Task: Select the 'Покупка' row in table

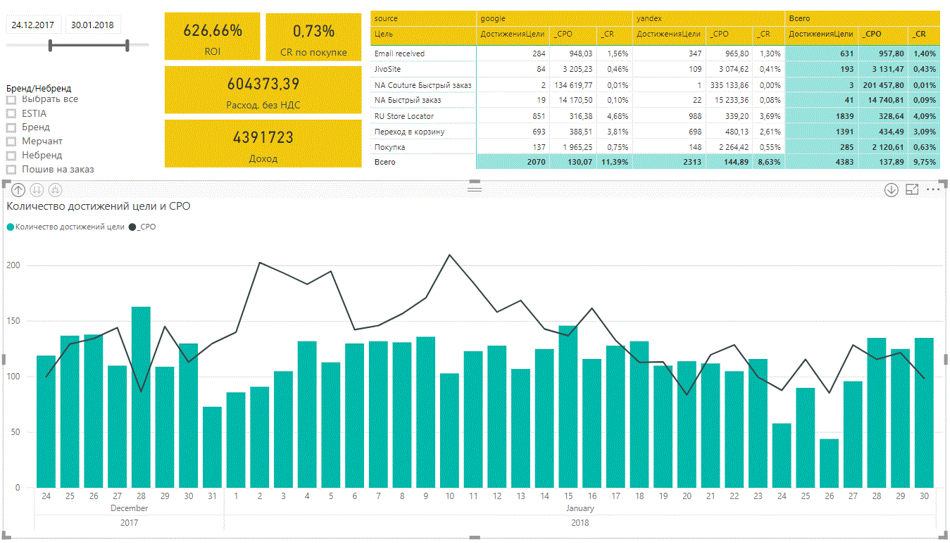Action: pyautogui.click(x=390, y=146)
